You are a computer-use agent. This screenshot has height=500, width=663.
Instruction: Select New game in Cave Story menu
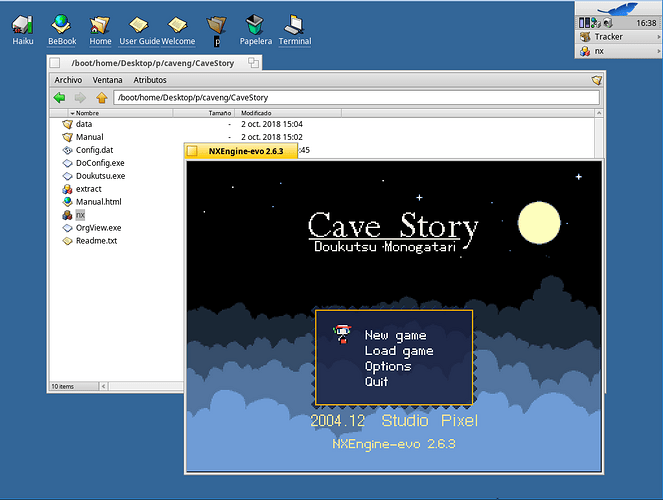pyautogui.click(x=395, y=335)
